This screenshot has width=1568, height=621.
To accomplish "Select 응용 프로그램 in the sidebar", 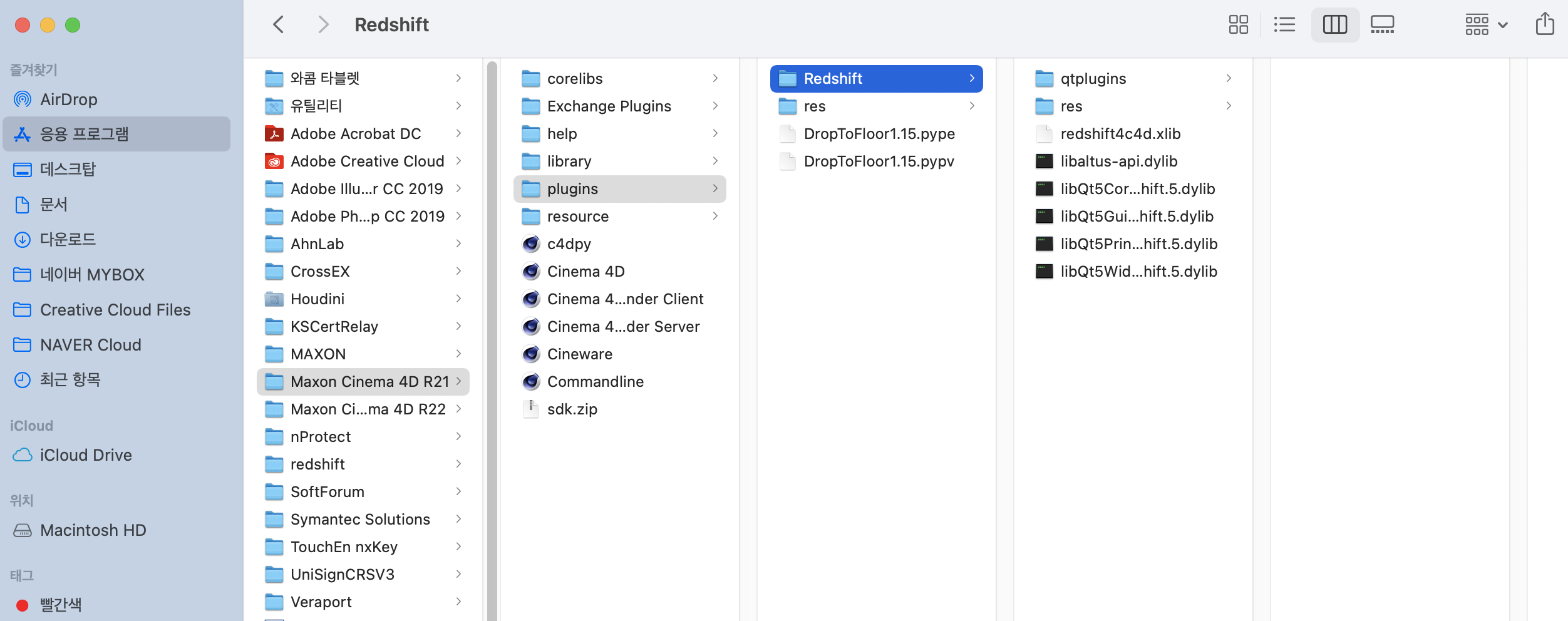I will 116,134.
